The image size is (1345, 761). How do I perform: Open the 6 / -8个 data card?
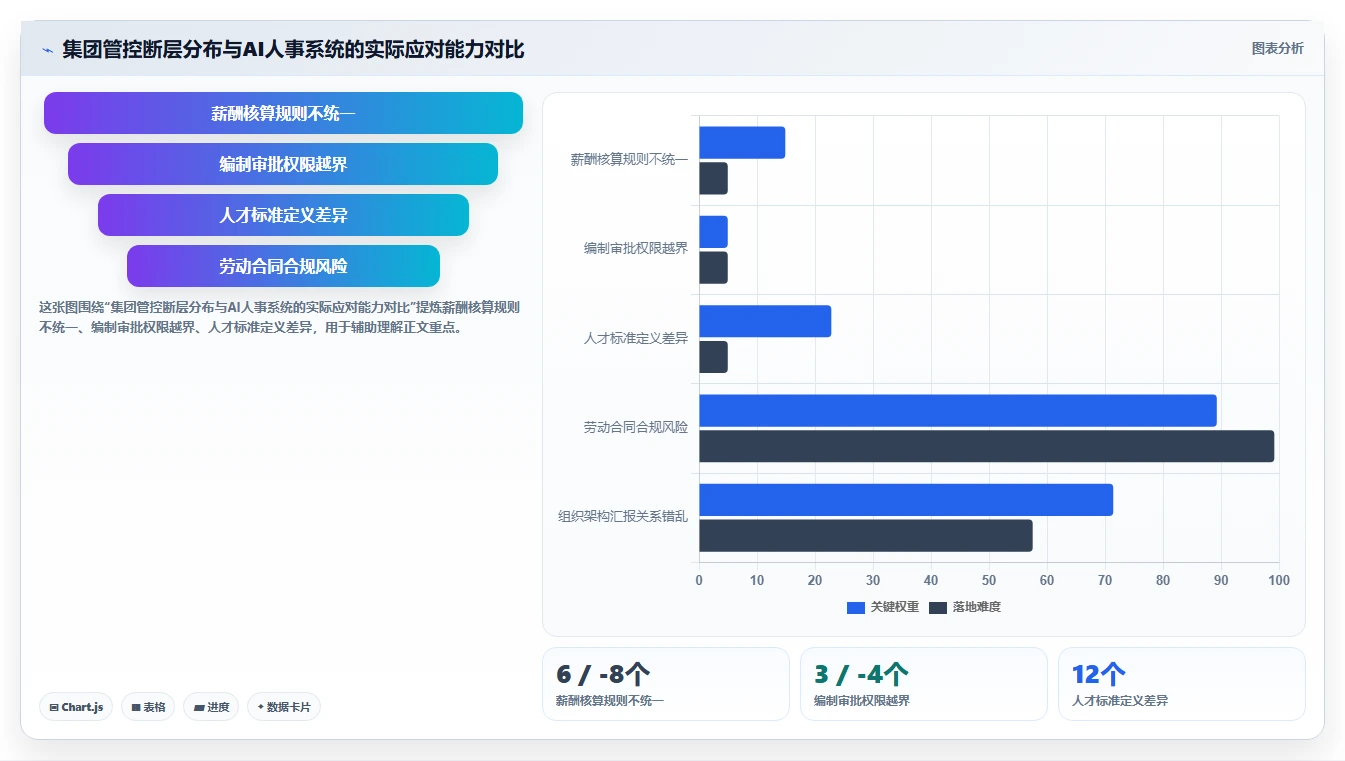point(666,684)
